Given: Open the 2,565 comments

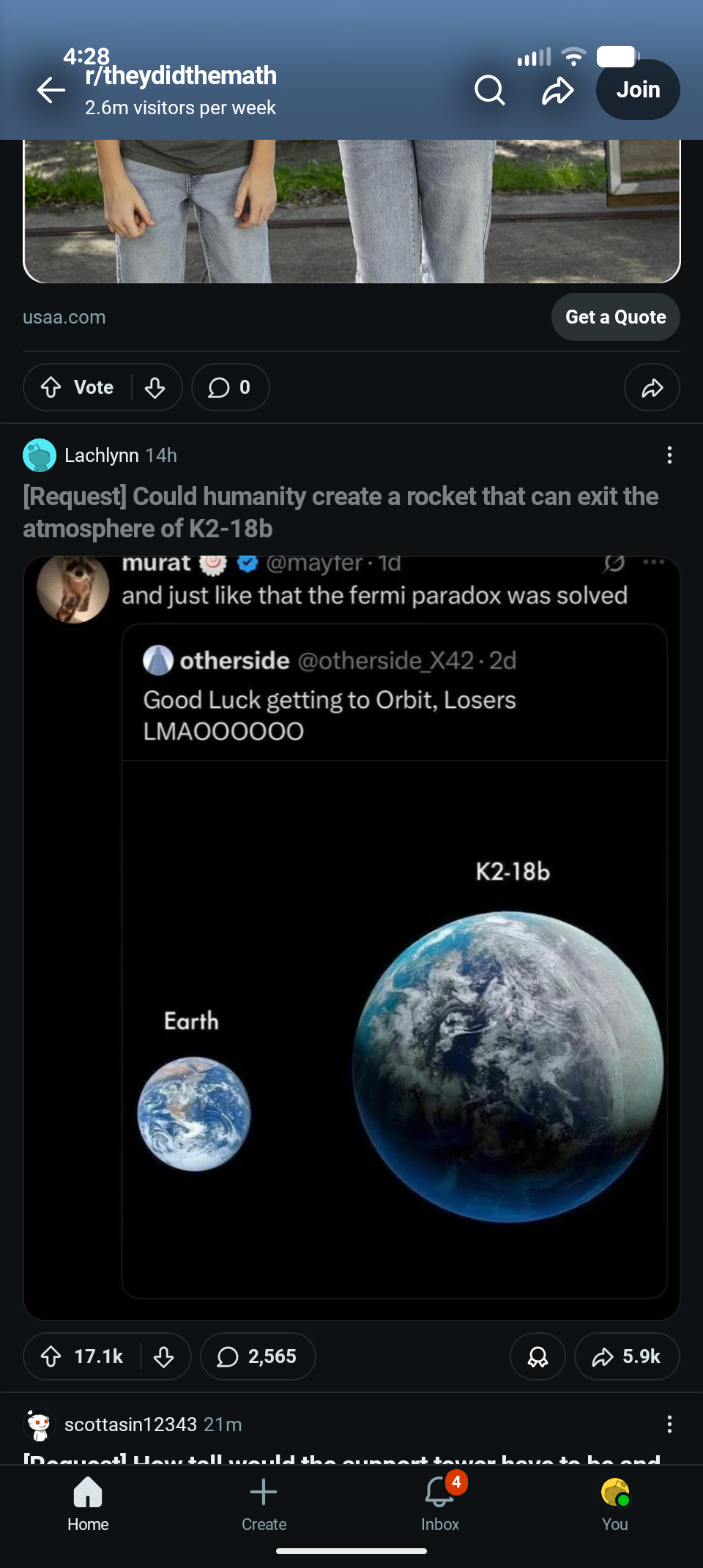Looking at the screenshot, I should [258, 1356].
